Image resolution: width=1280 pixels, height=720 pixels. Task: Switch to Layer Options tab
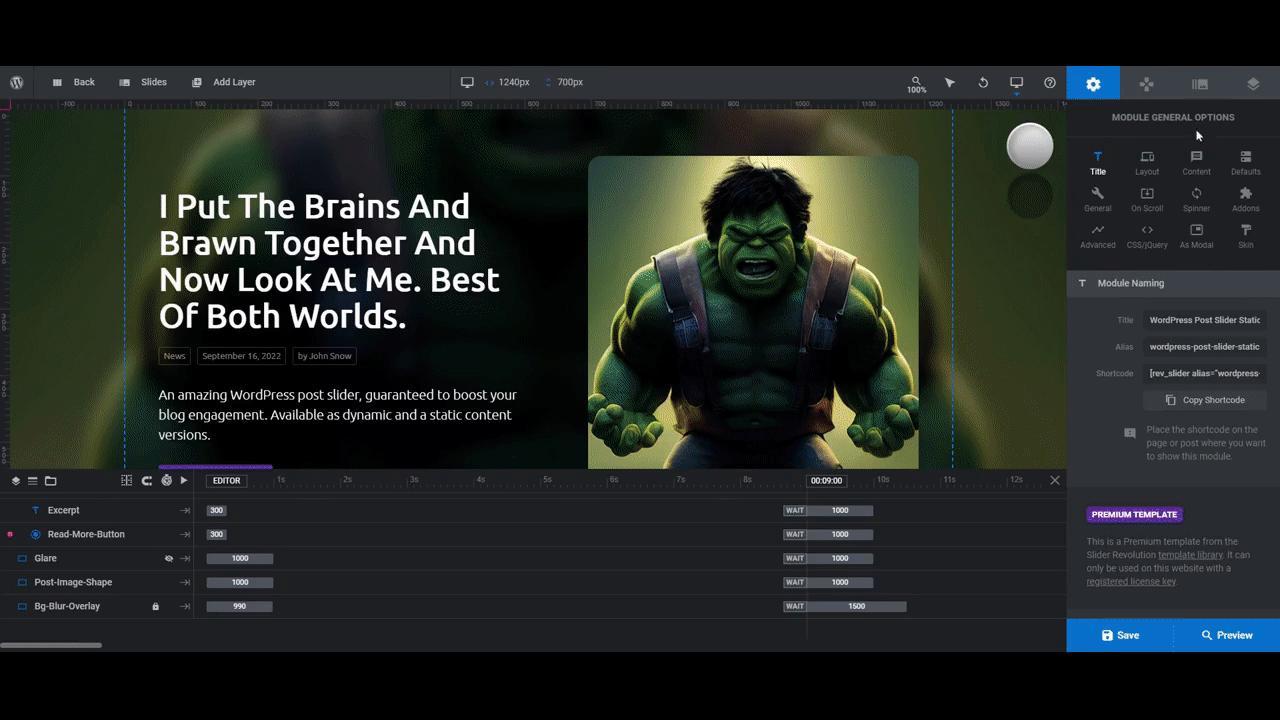(1253, 83)
